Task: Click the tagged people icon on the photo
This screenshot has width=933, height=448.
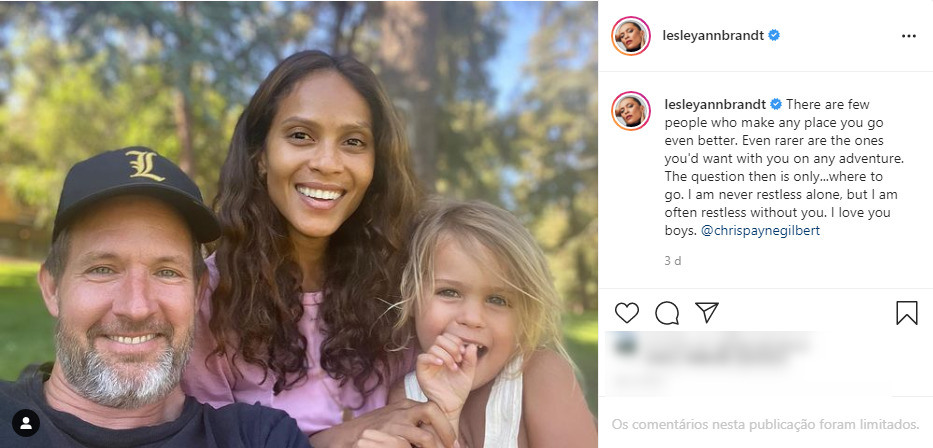Action: [26, 423]
